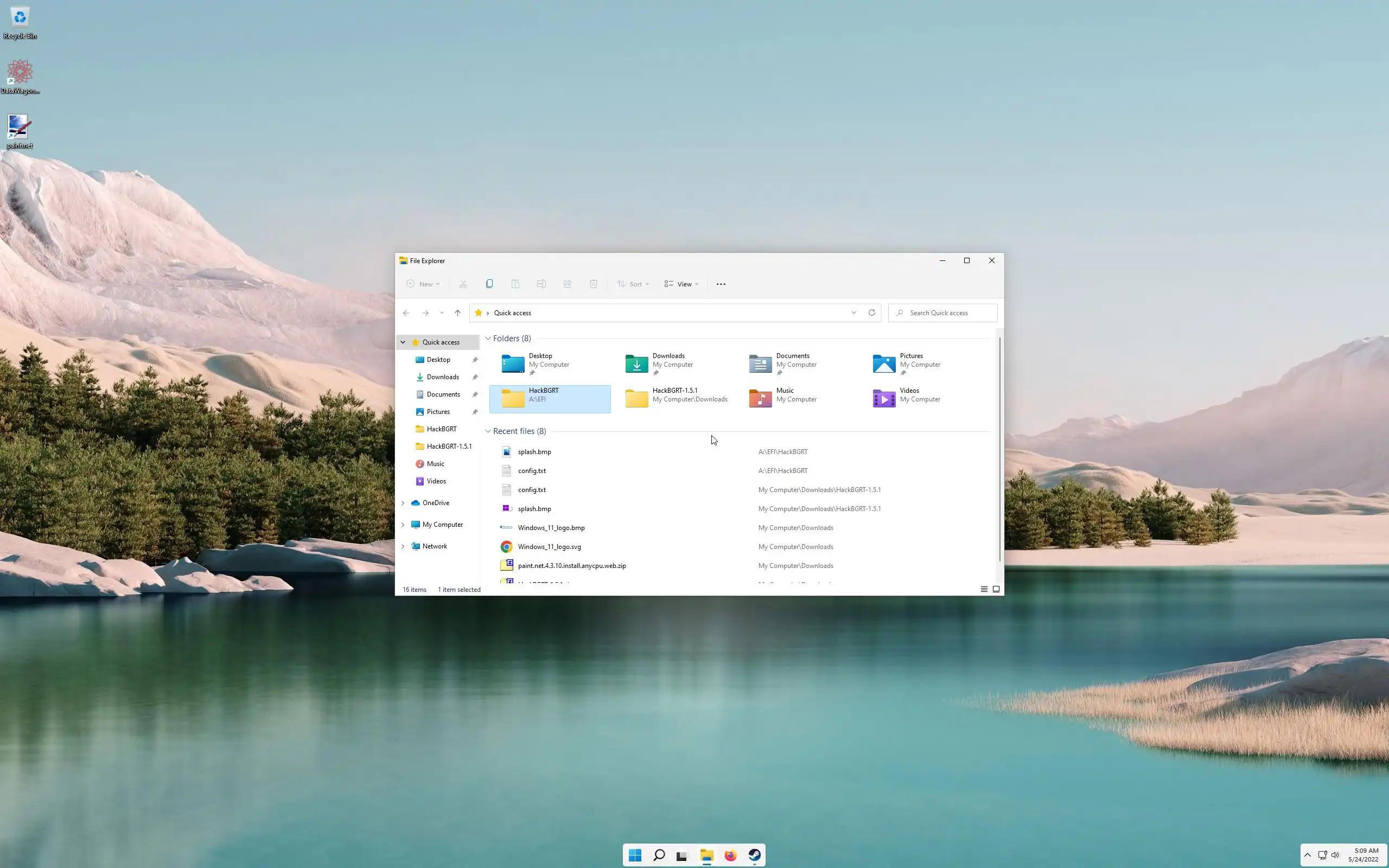Expand the My Computer tree node
The width and height of the screenshot is (1389, 868).
[x=403, y=525]
